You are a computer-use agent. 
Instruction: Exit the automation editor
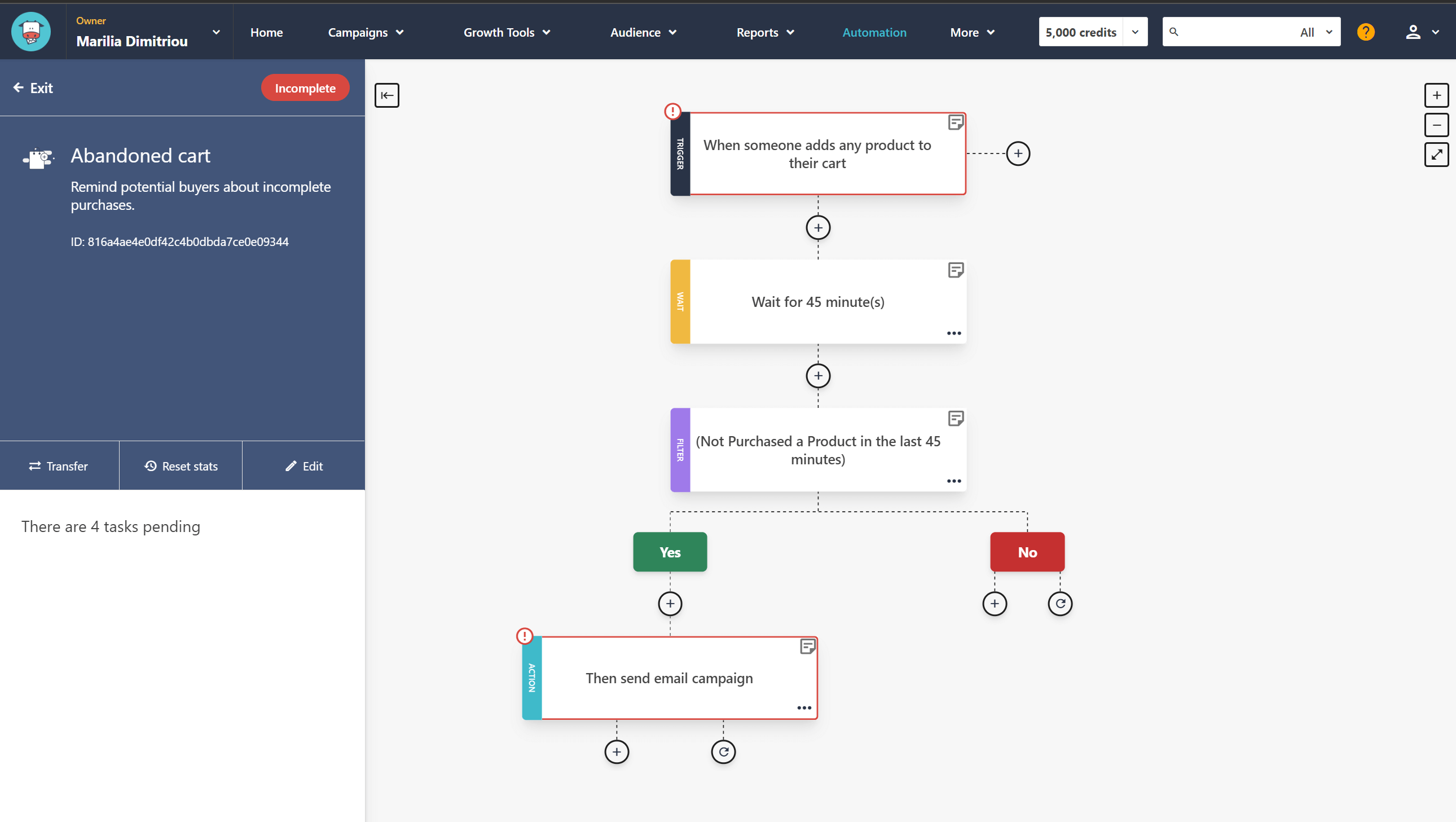pos(33,87)
